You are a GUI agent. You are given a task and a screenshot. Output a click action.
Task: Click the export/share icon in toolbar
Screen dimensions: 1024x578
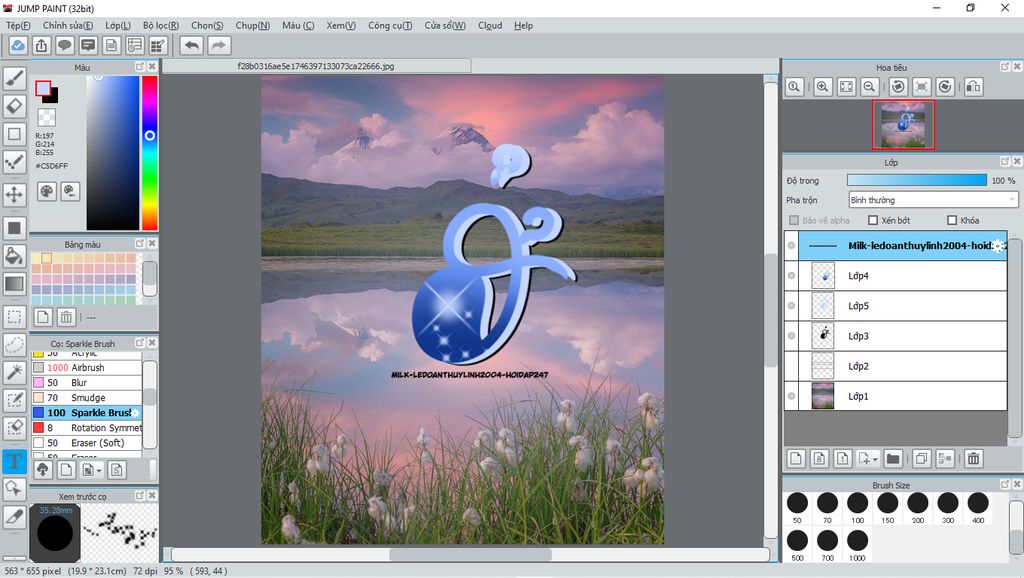(x=41, y=46)
